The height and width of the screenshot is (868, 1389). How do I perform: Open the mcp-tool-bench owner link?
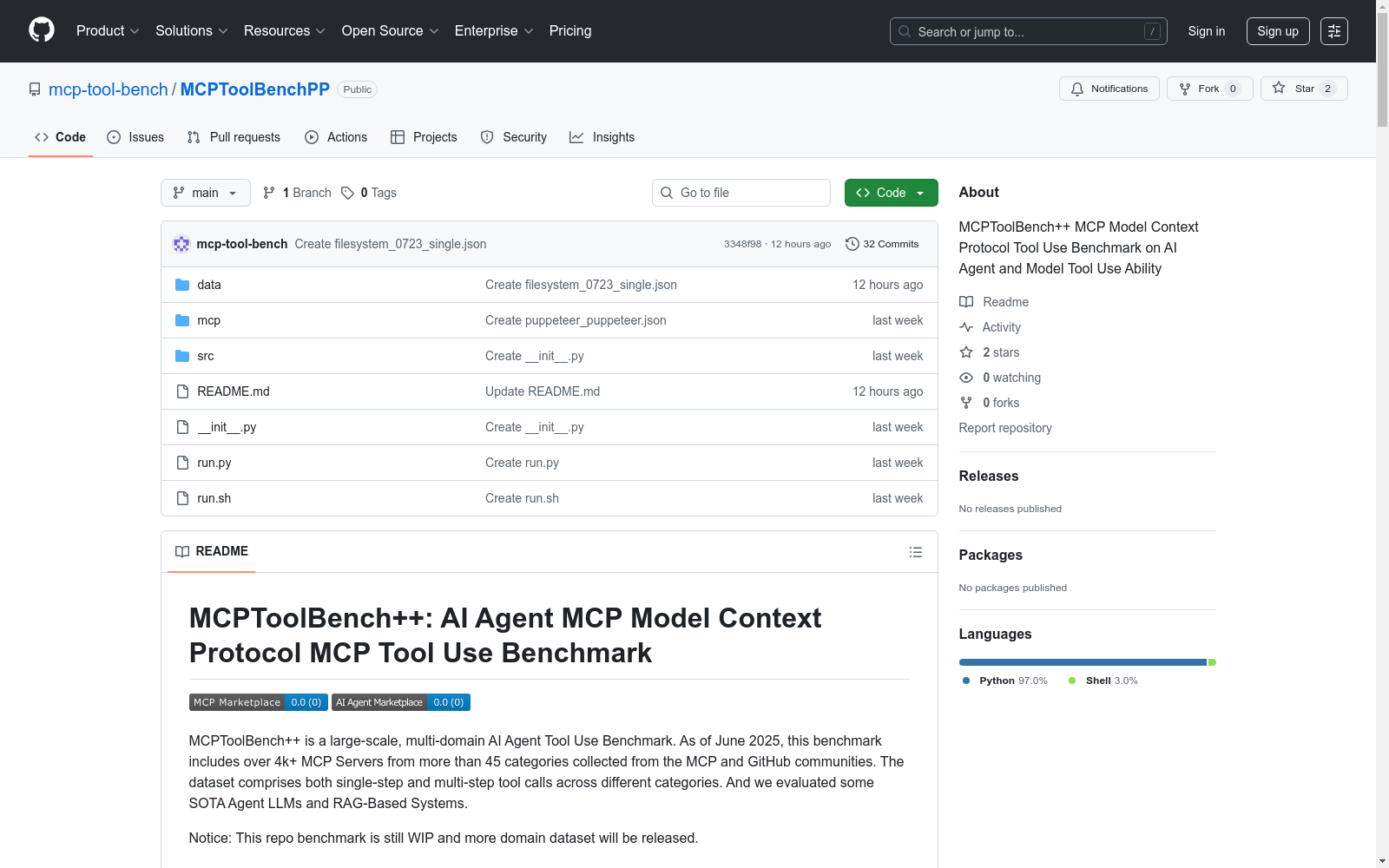(109, 89)
